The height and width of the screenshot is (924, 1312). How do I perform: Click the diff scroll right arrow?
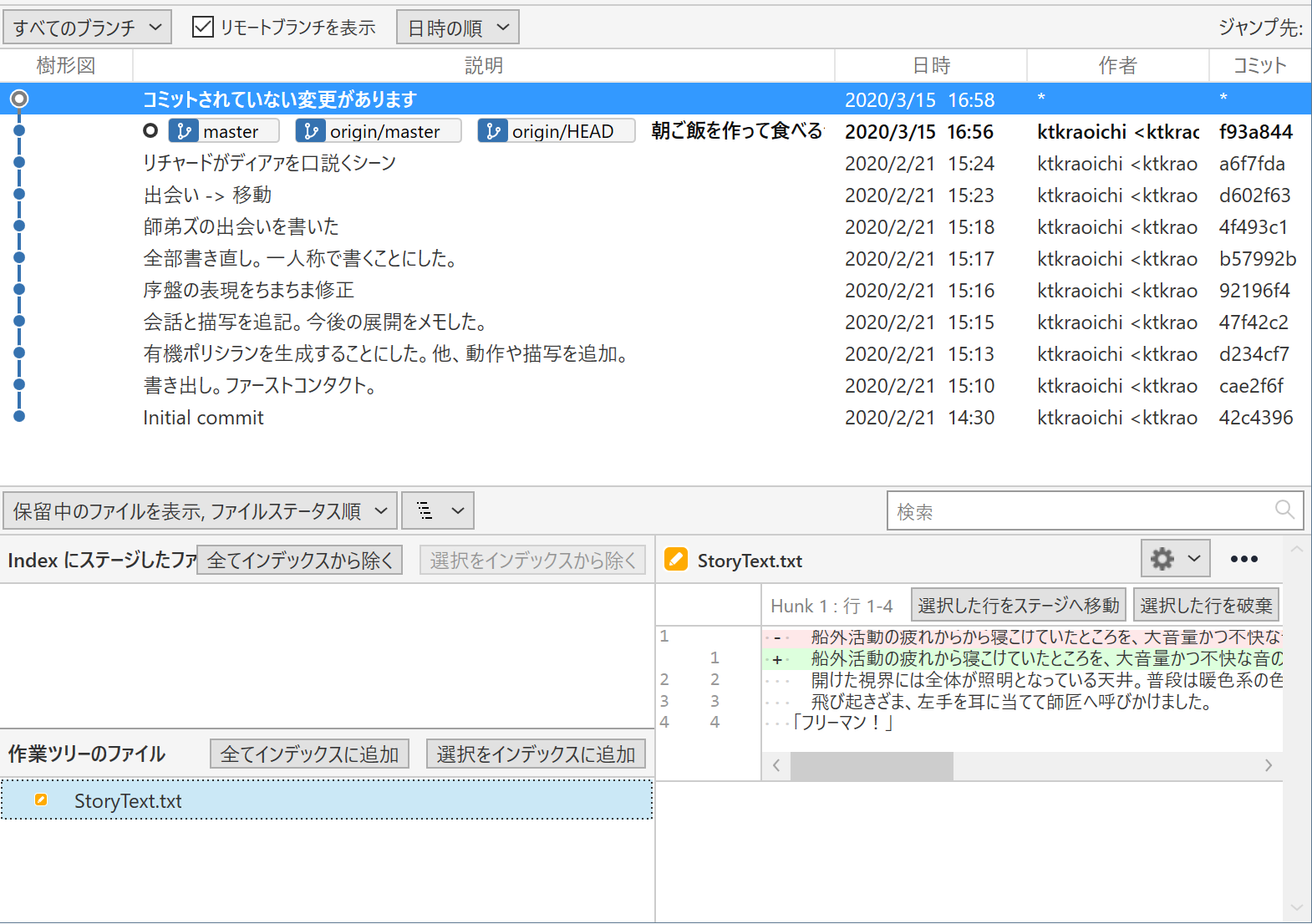click(1269, 765)
